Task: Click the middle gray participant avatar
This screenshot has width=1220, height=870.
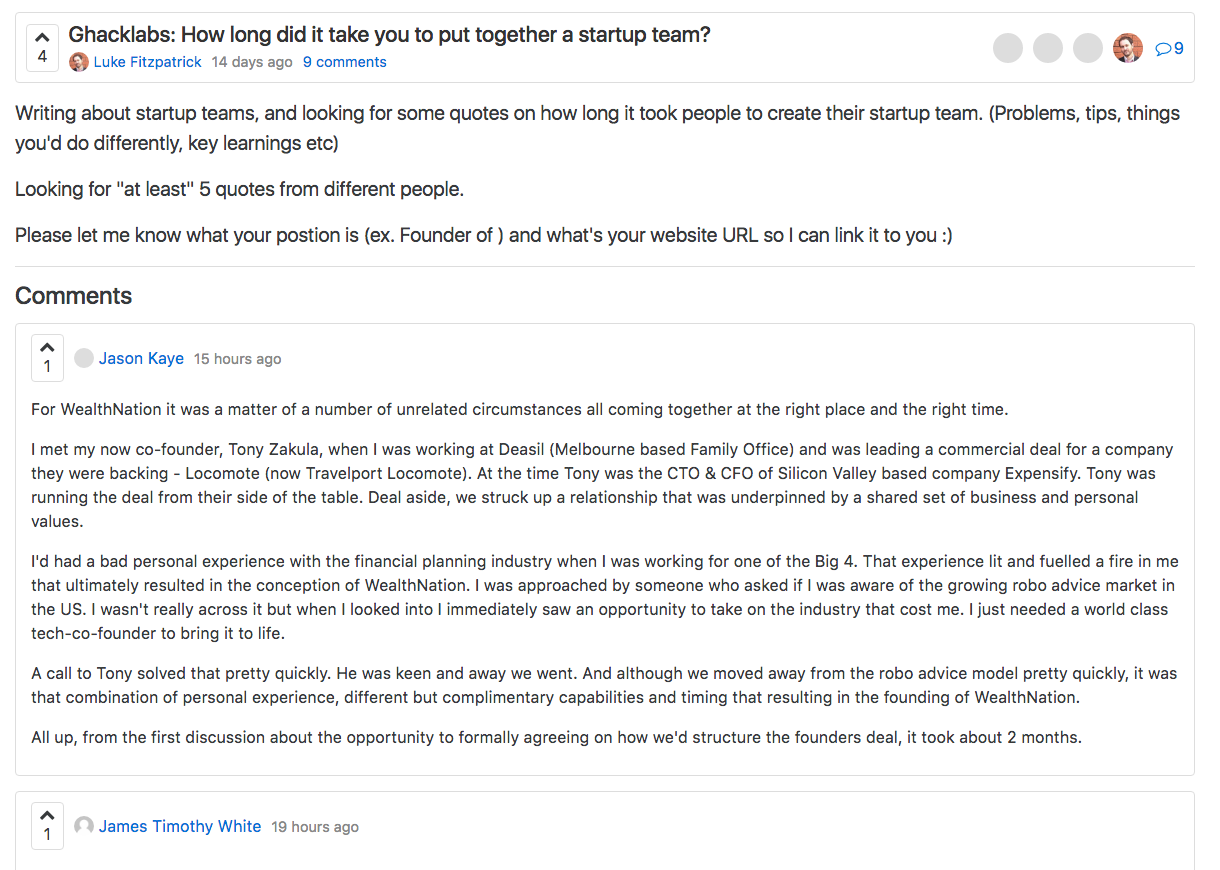Action: (1048, 48)
